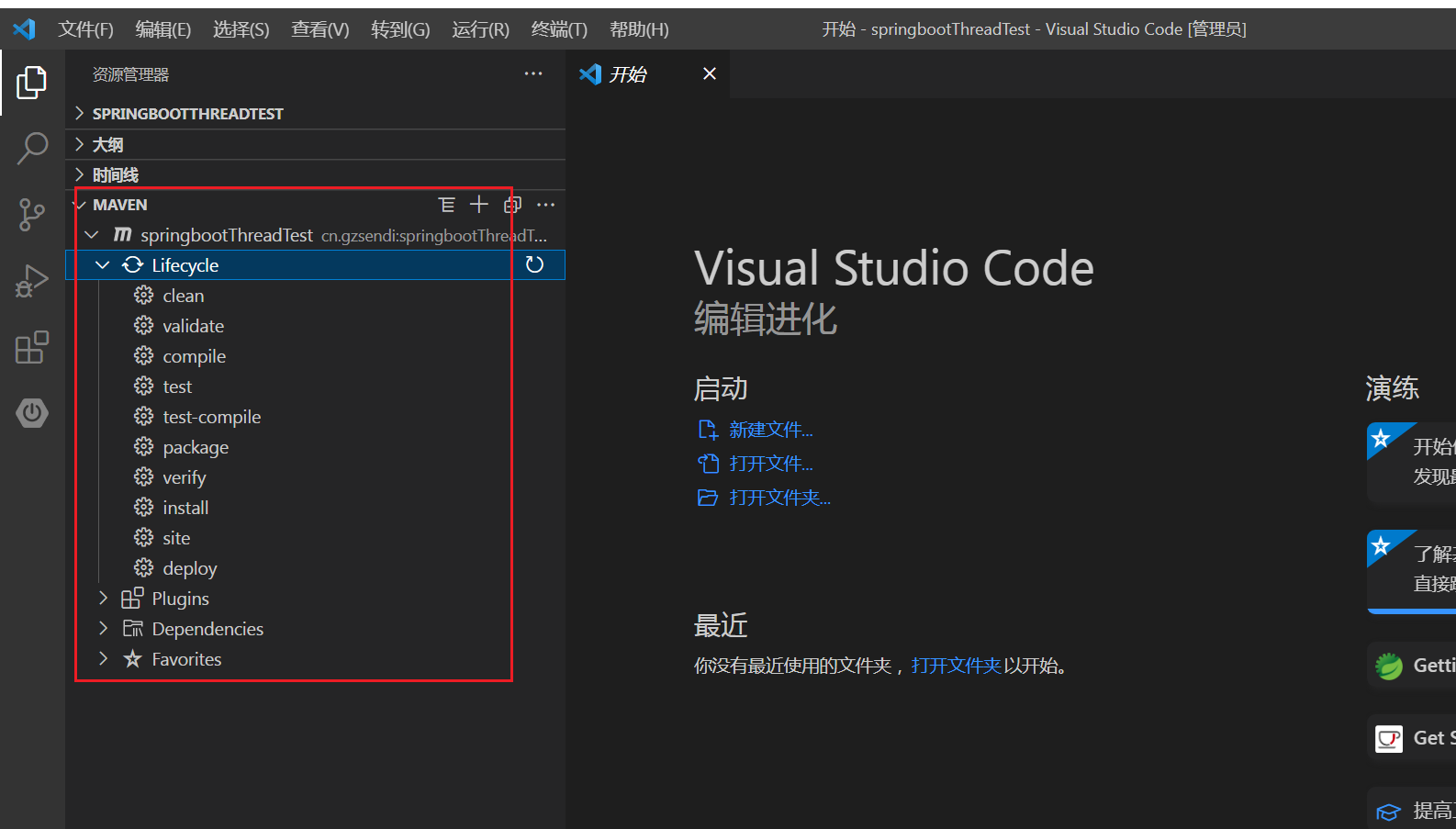Click the explorer panel more actions ellipsis
1456x829 pixels.
(533, 74)
